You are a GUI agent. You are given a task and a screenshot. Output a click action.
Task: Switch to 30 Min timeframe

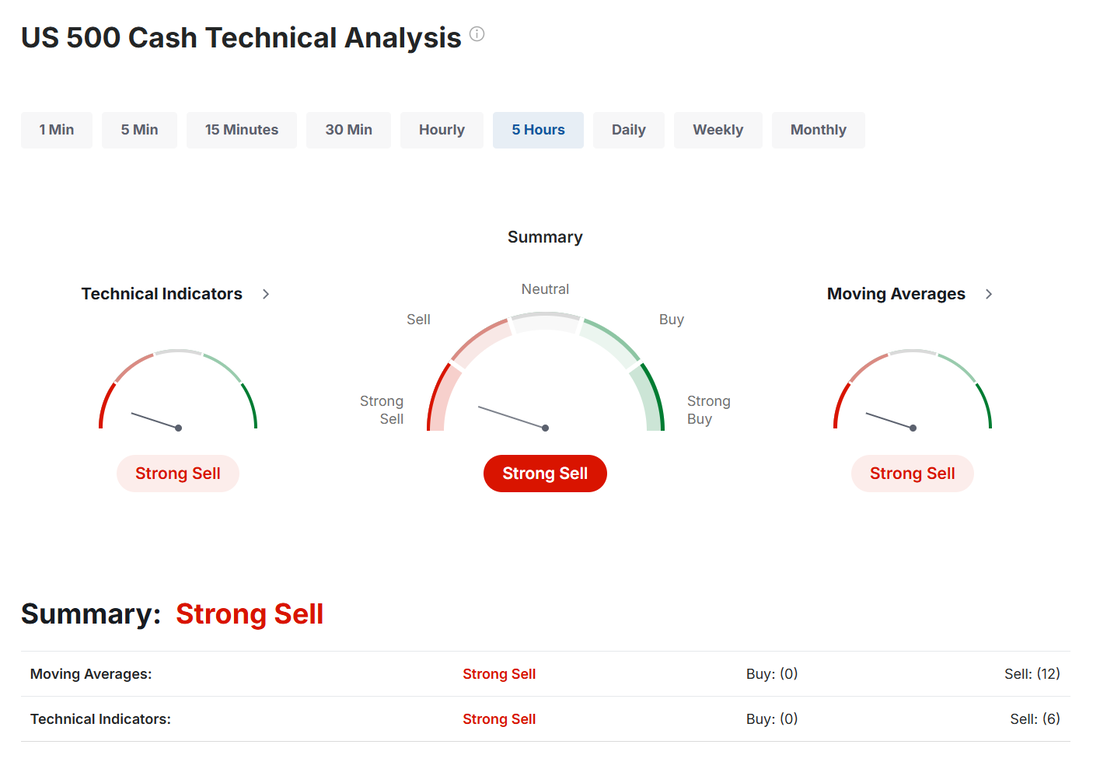[x=349, y=130]
